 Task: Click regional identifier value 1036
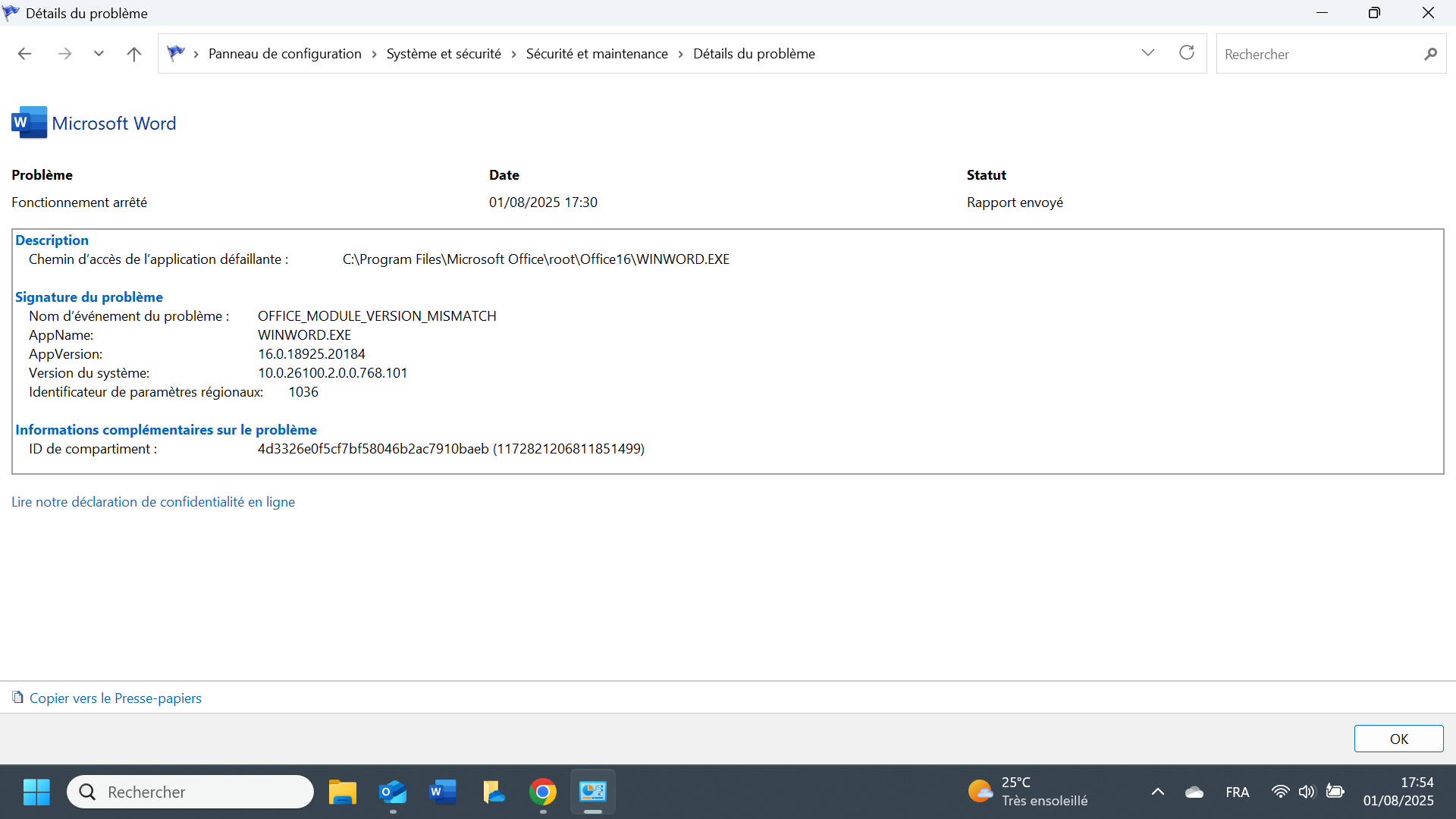coord(303,392)
